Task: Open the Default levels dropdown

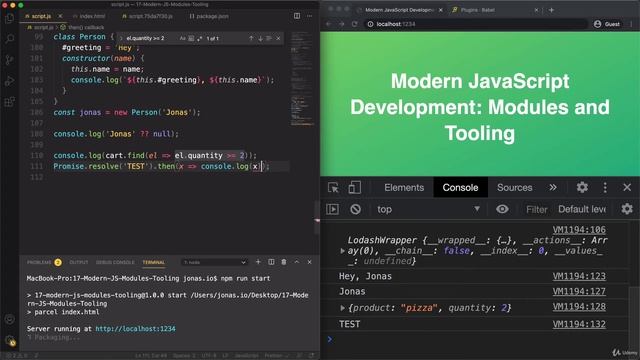Action: [582, 209]
